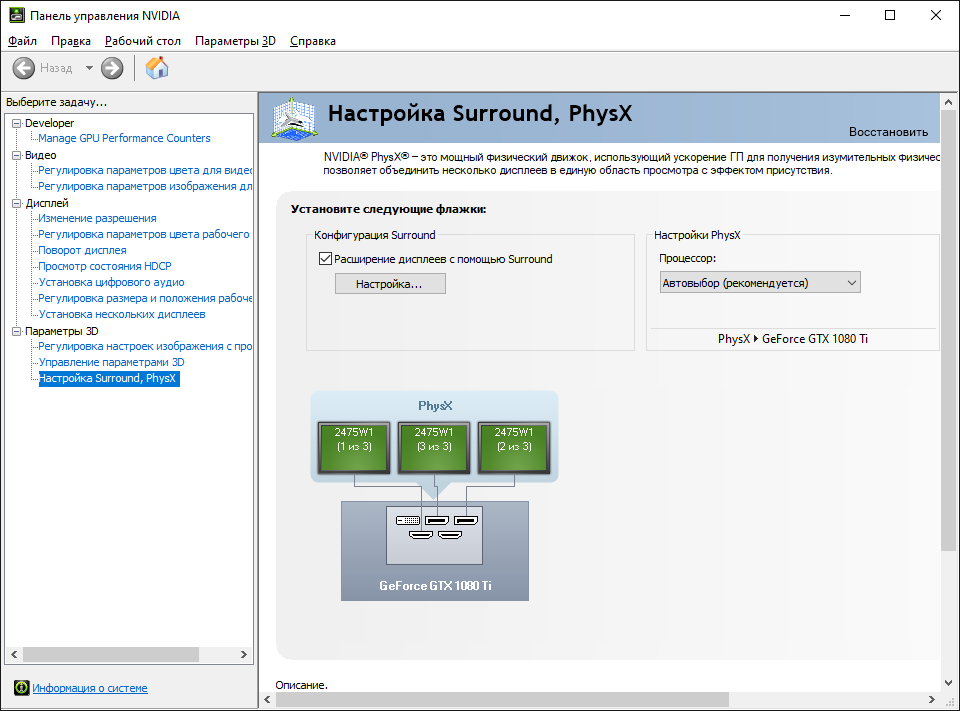Image resolution: width=960 pixels, height=711 pixels.
Task: Click the main panel scroll down arrow
Action: [948, 683]
